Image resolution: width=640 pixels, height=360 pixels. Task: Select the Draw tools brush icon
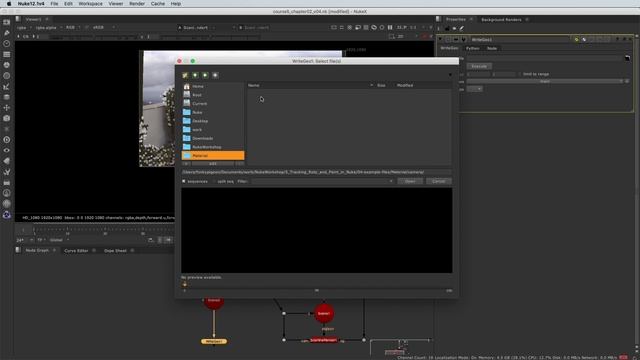point(7,33)
